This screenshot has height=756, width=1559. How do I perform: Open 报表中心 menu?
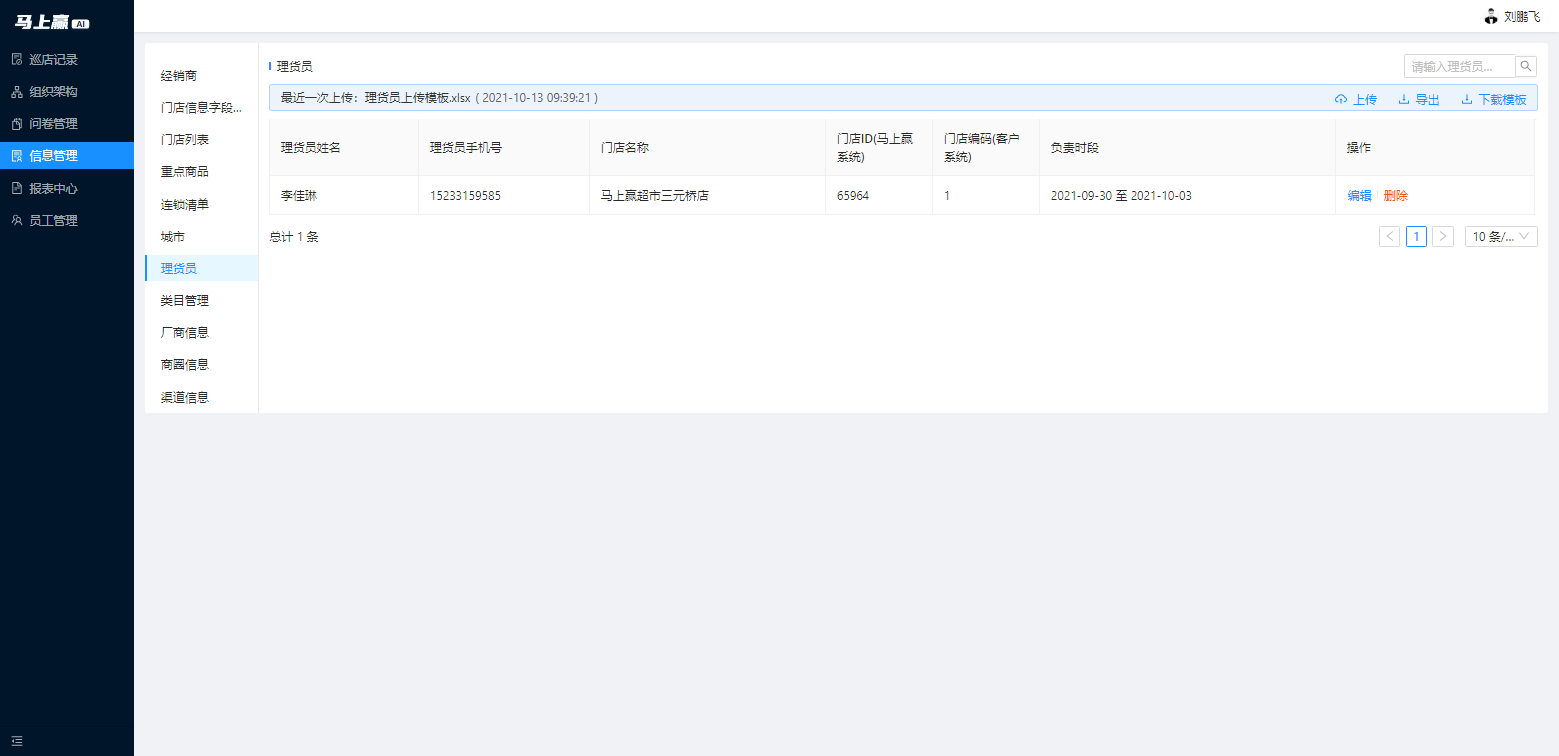(67, 188)
